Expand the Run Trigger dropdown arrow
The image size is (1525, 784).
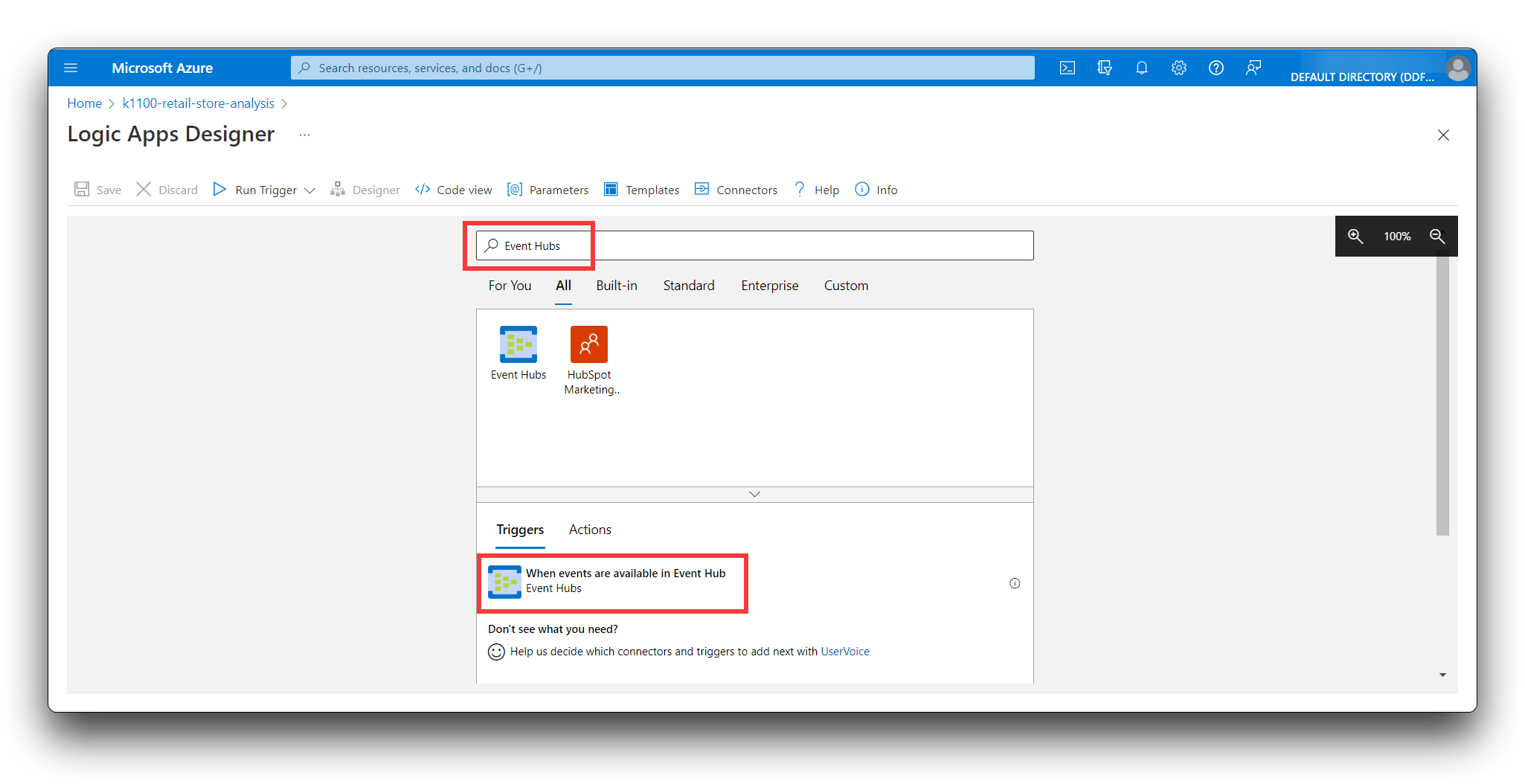pos(310,190)
